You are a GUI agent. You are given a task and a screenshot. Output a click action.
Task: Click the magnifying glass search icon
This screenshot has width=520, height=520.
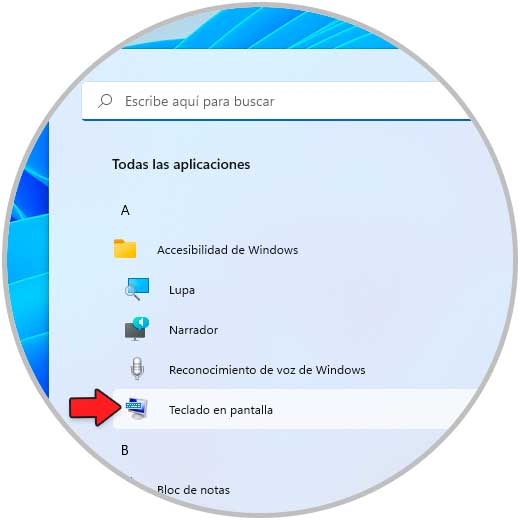[x=105, y=101]
